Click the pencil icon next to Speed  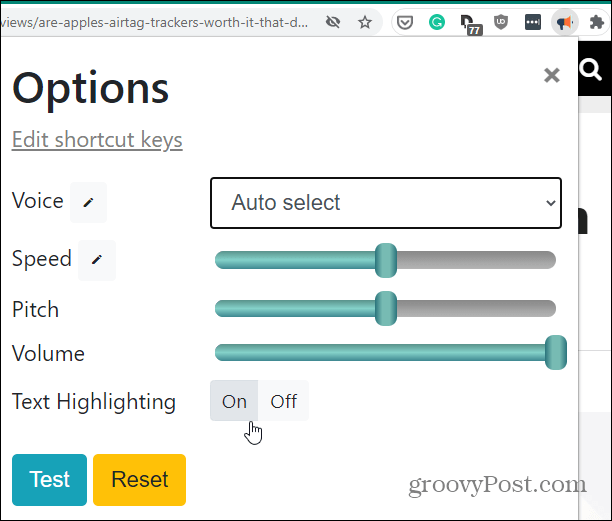(x=97, y=260)
